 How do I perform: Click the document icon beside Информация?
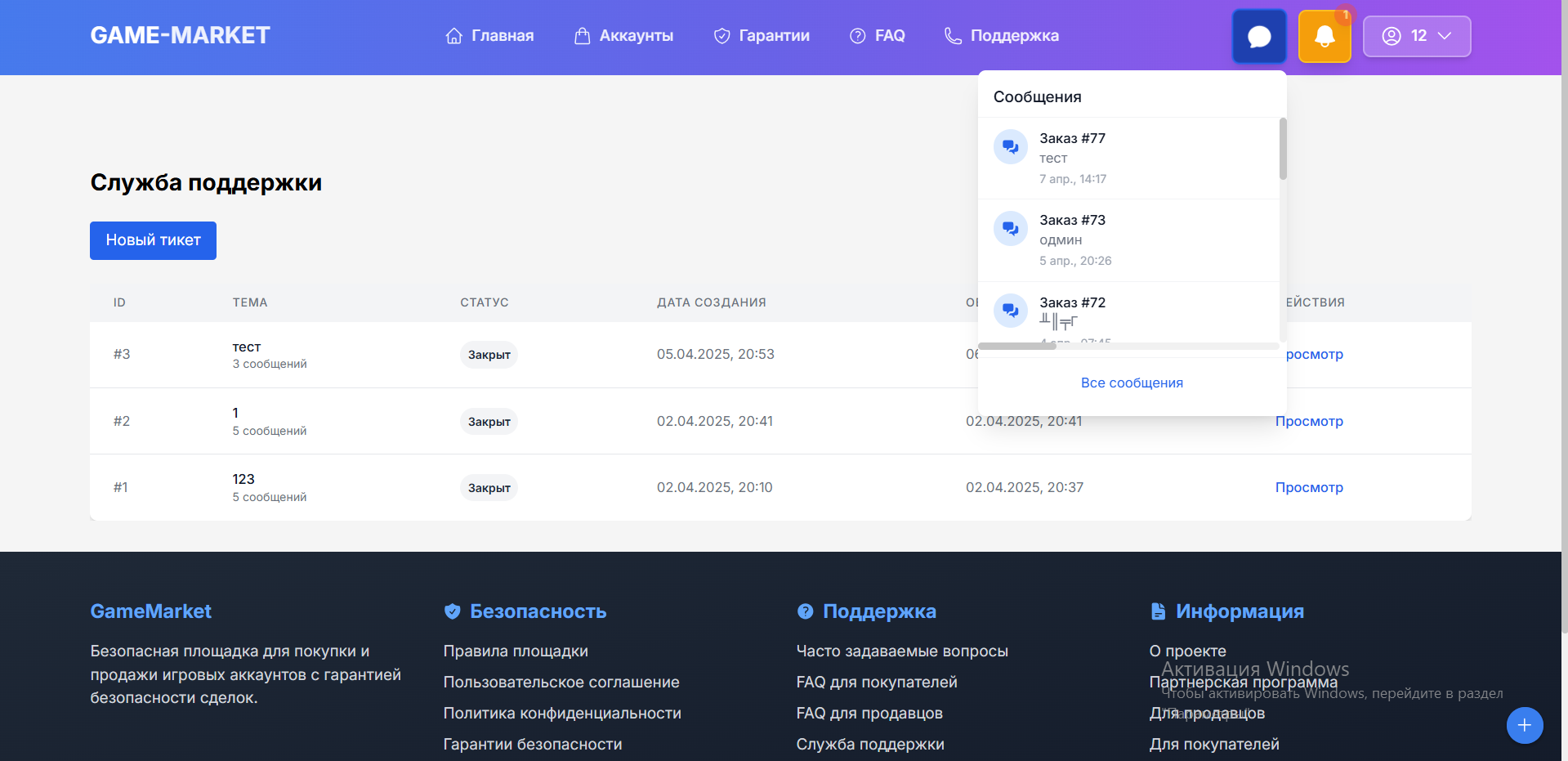[1158, 611]
